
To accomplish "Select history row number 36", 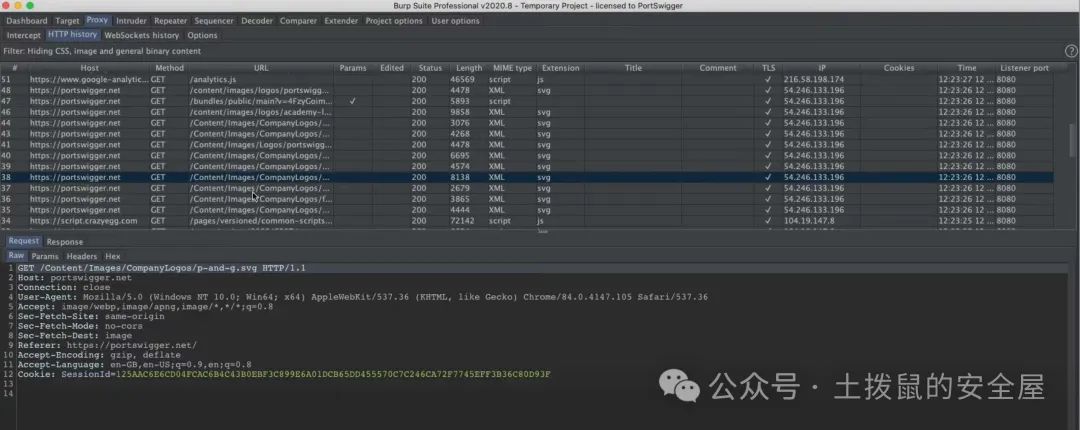I will [x=526, y=199].
